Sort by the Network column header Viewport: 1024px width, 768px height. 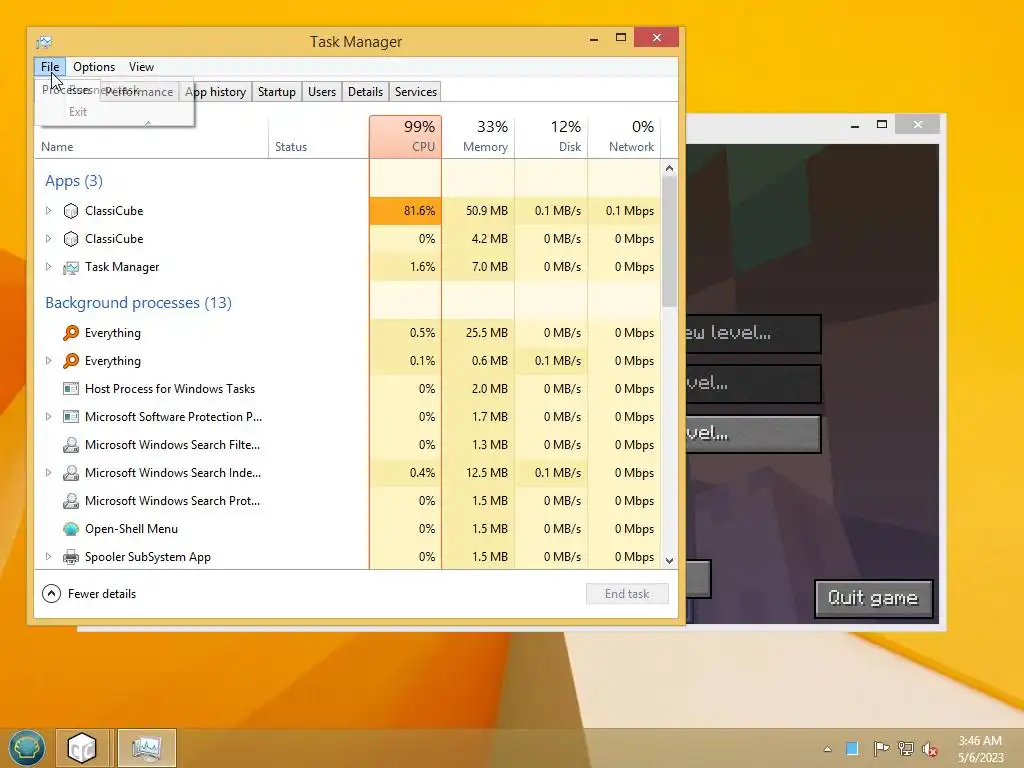(x=625, y=136)
